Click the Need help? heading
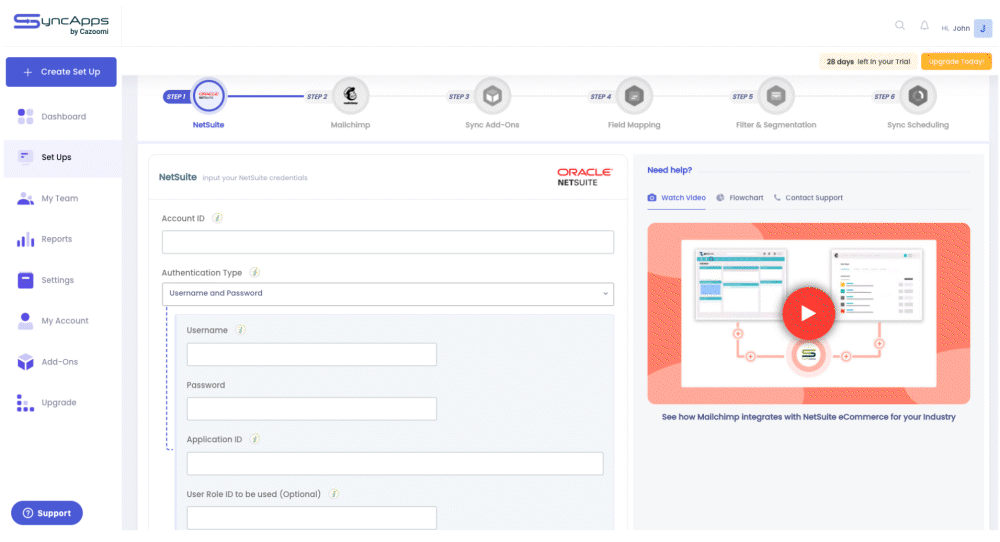This screenshot has height=542, width=1000. [x=670, y=170]
